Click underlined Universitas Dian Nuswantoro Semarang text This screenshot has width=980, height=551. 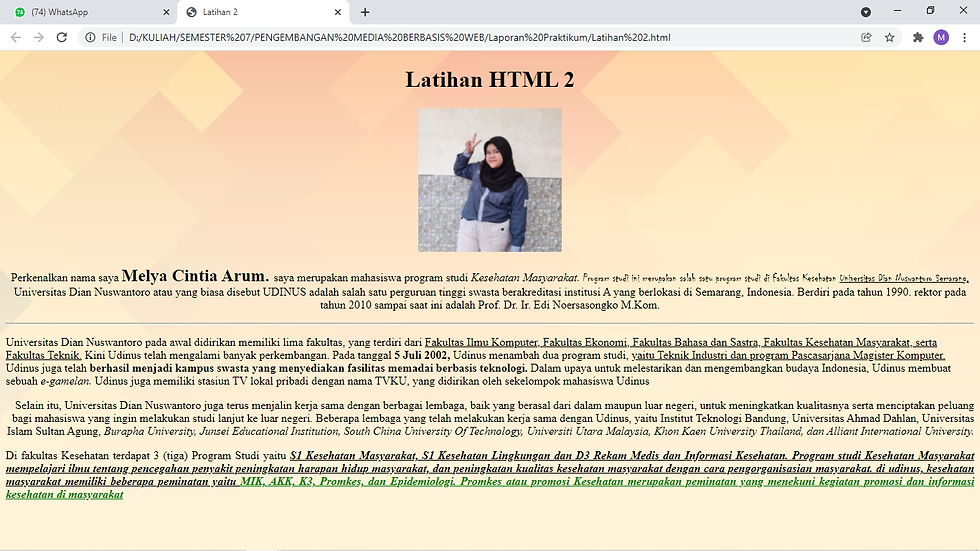click(903, 279)
